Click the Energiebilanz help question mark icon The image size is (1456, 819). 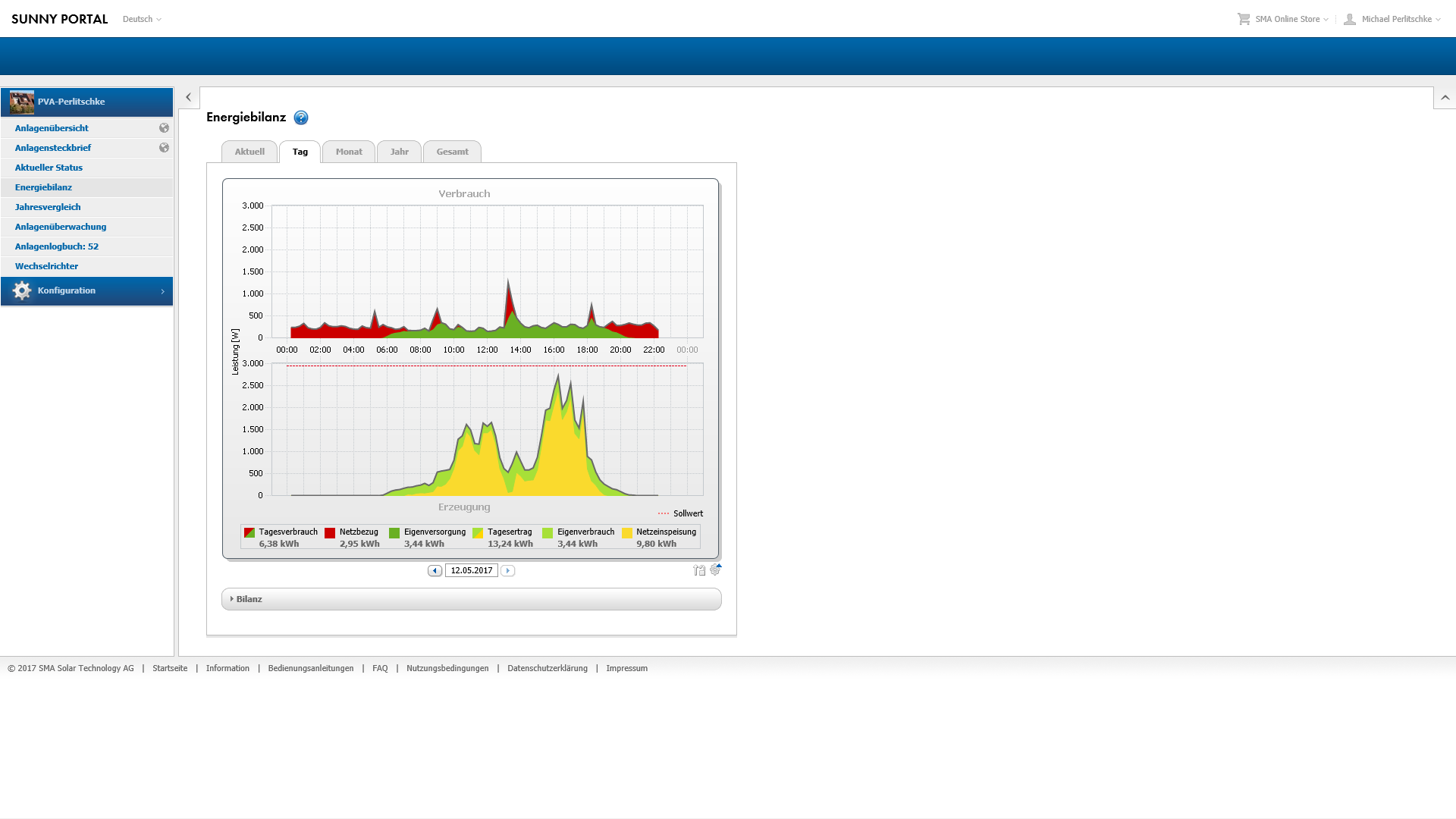tap(301, 118)
